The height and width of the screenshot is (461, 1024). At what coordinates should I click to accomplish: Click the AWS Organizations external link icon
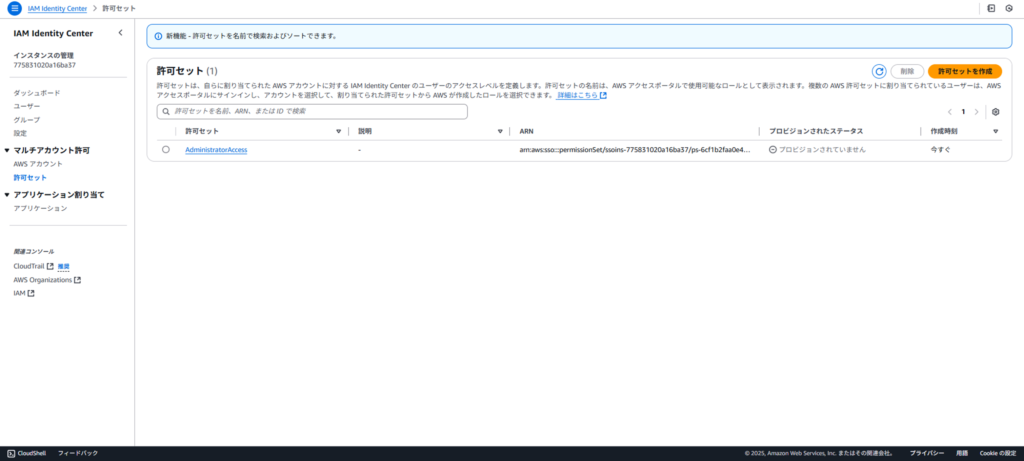click(x=78, y=280)
